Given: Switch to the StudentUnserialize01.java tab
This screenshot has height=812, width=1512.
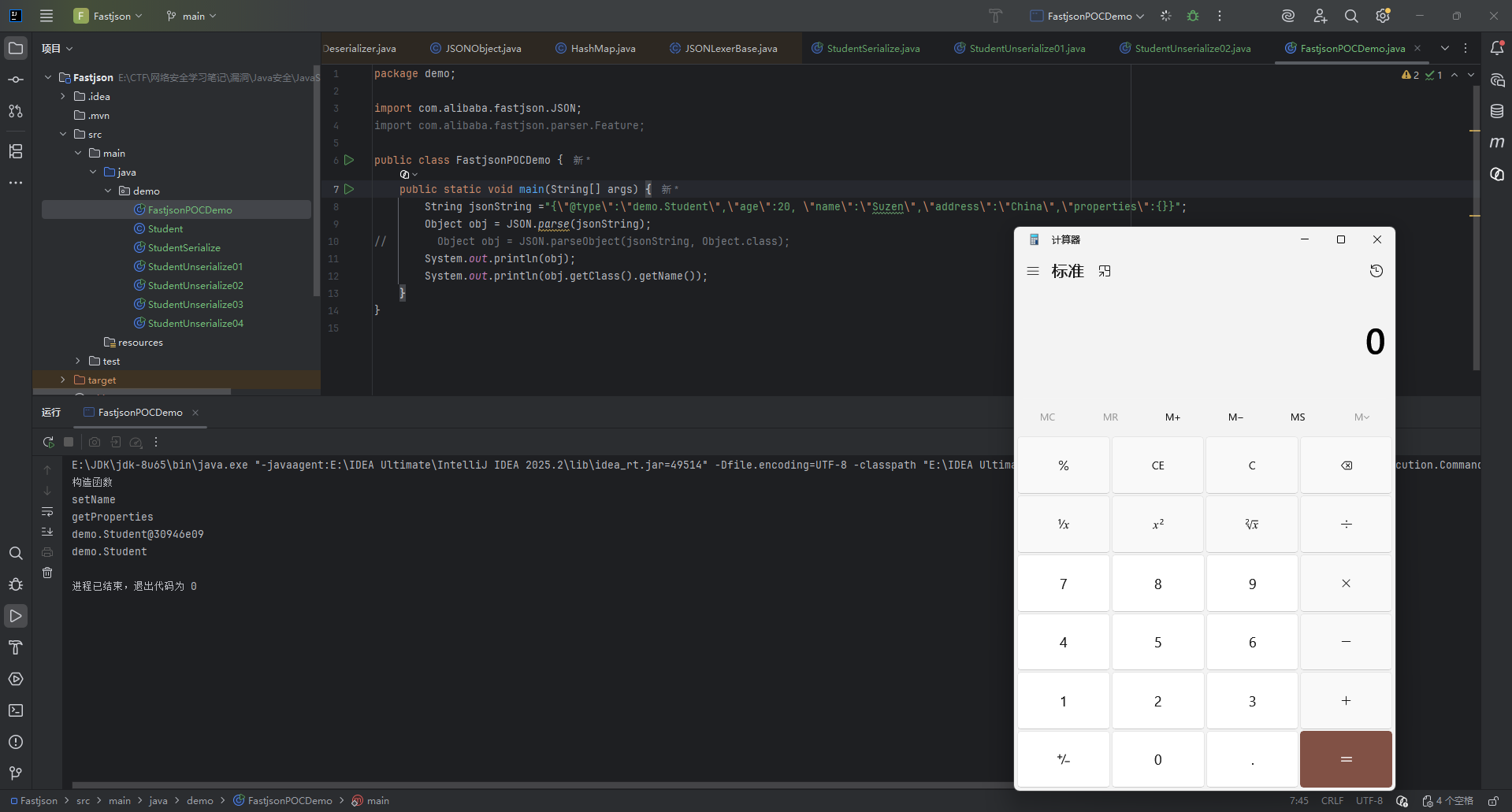Looking at the screenshot, I should [x=1020, y=48].
